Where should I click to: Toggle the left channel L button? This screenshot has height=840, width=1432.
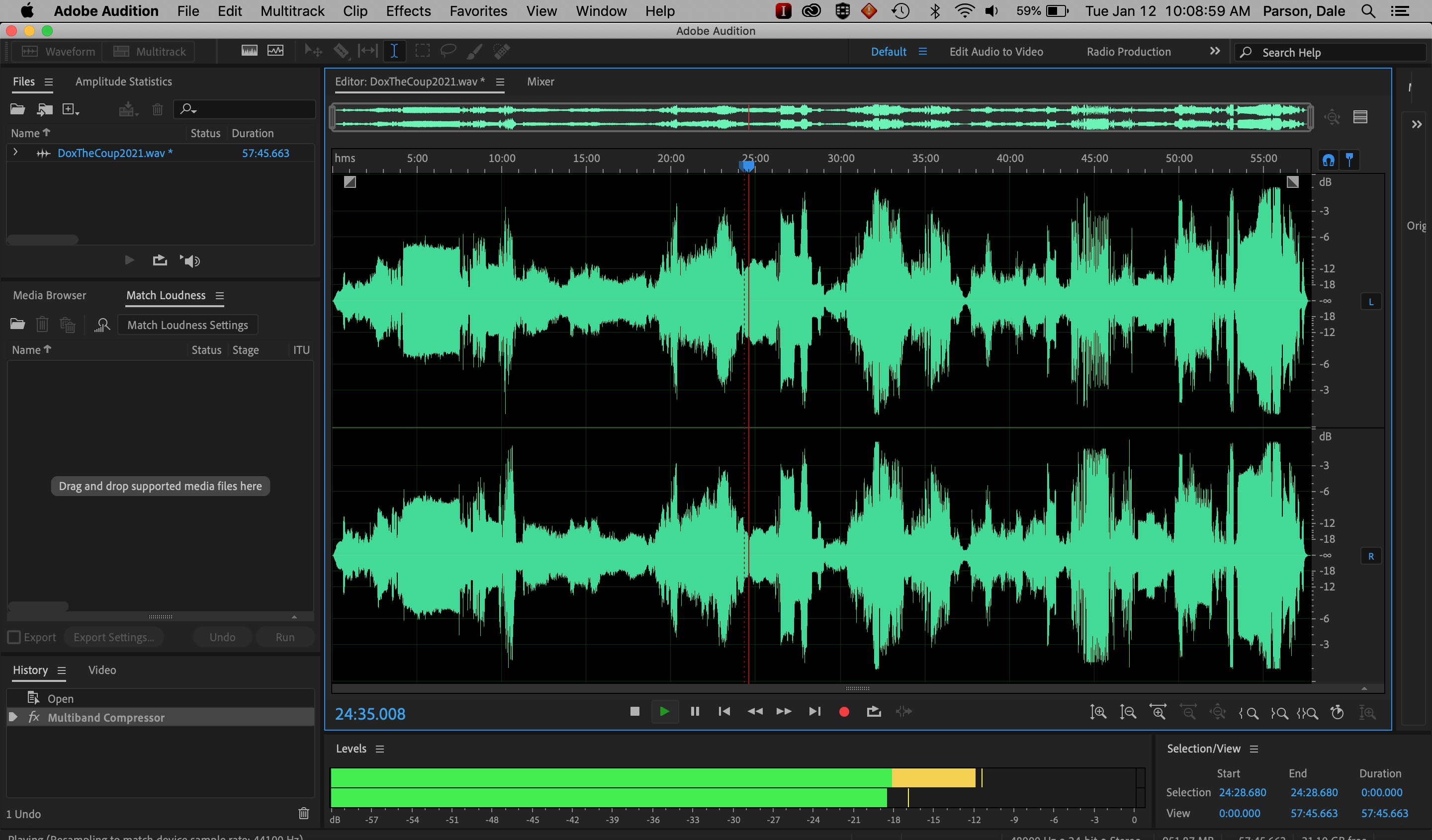point(1371,302)
